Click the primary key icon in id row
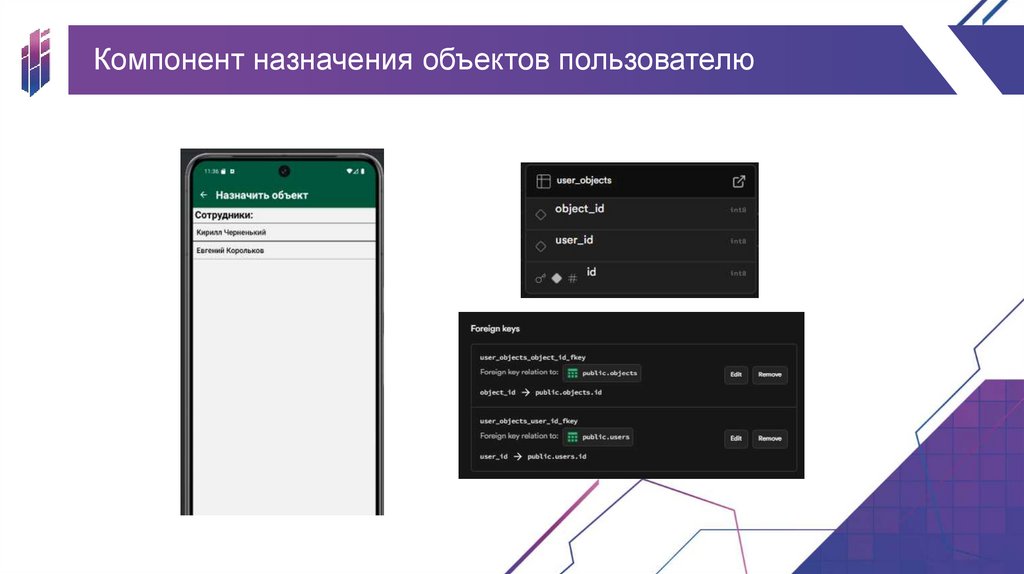The height and width of the screenshot is (574, 1024). (x=540, y=279)
